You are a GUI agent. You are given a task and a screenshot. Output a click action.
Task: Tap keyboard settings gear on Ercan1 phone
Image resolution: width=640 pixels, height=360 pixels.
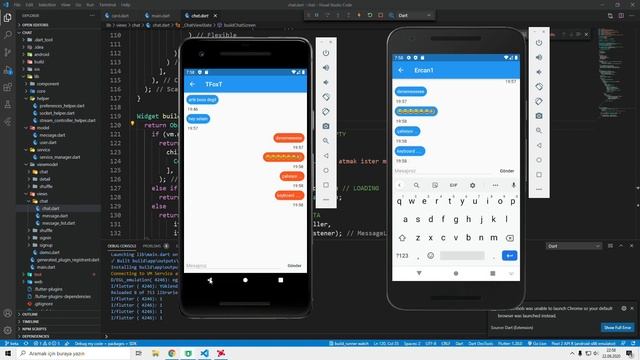[472, 185]
